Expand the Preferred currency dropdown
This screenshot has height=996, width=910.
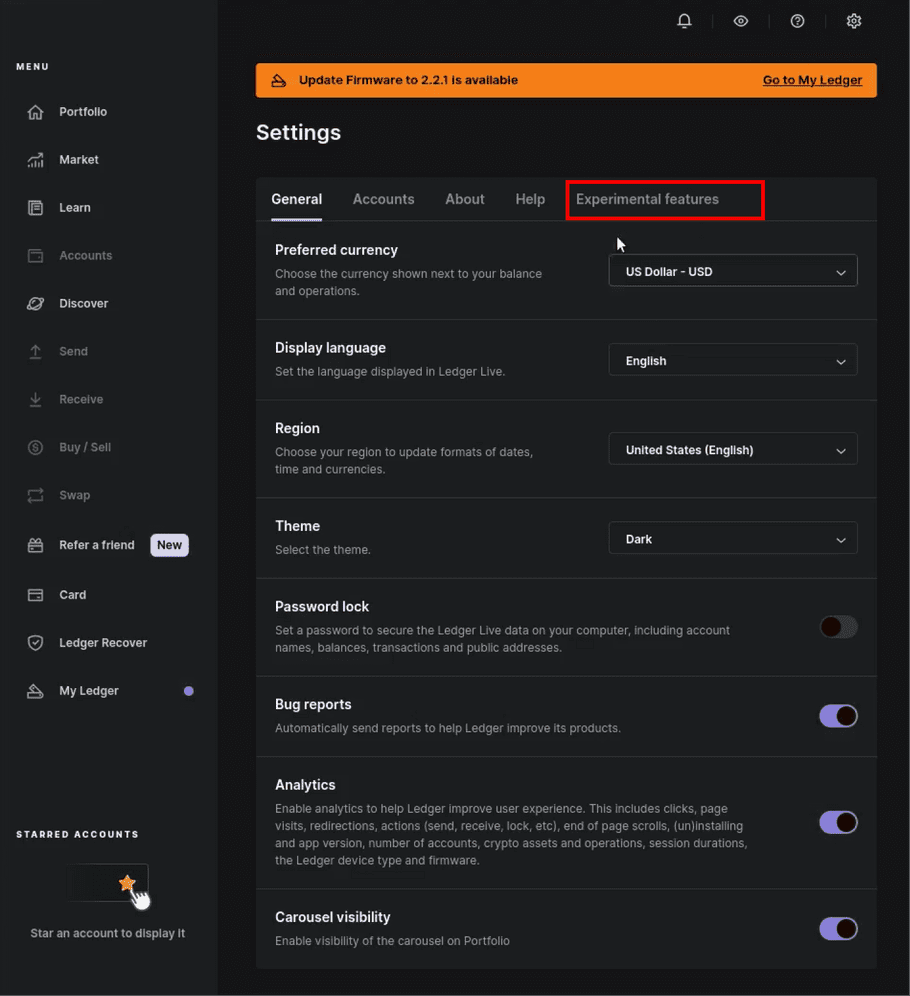point(732,272)
